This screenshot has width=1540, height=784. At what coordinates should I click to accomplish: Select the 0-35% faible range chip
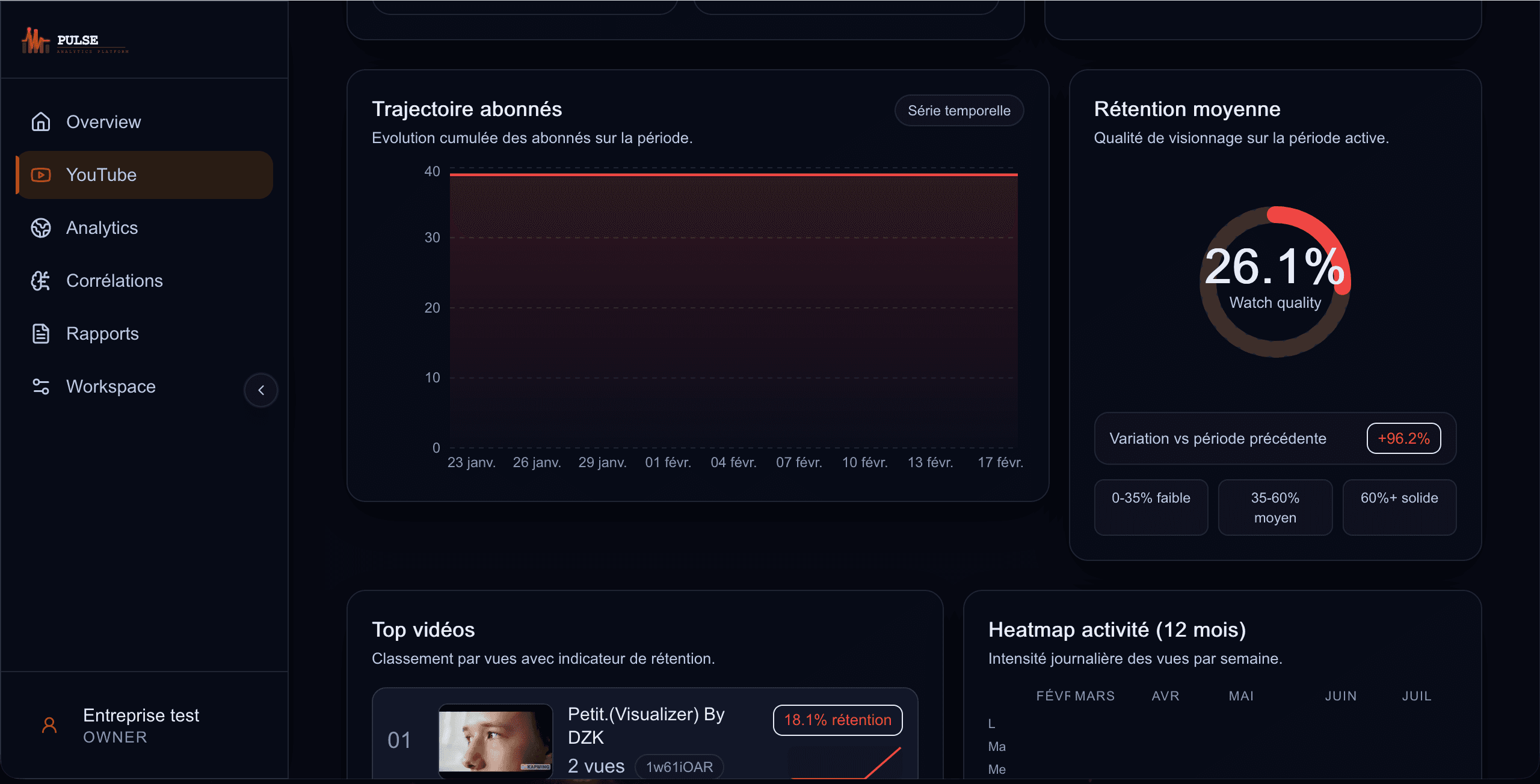[1151, 507]
